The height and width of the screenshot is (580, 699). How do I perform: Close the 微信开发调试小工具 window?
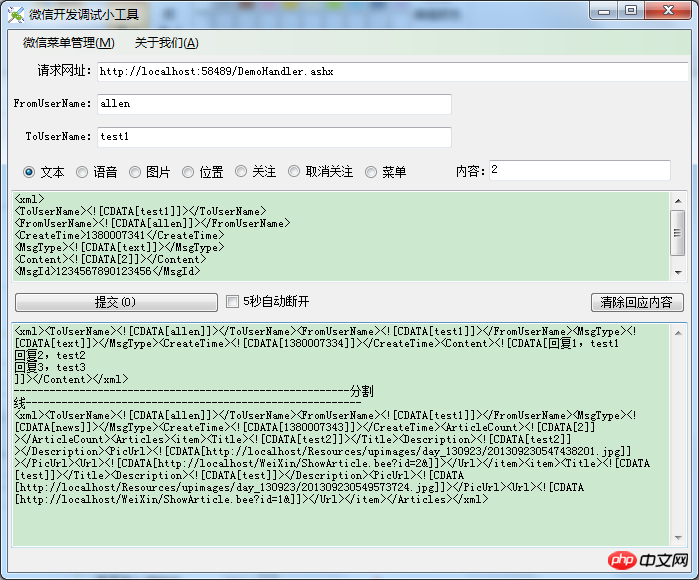coord(668,11)
